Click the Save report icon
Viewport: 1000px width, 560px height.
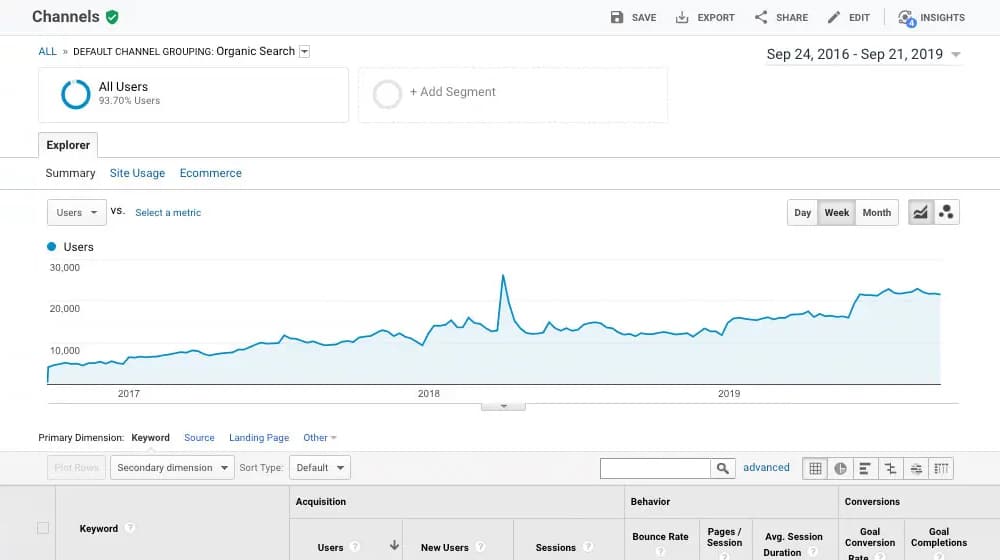point(617,17)
